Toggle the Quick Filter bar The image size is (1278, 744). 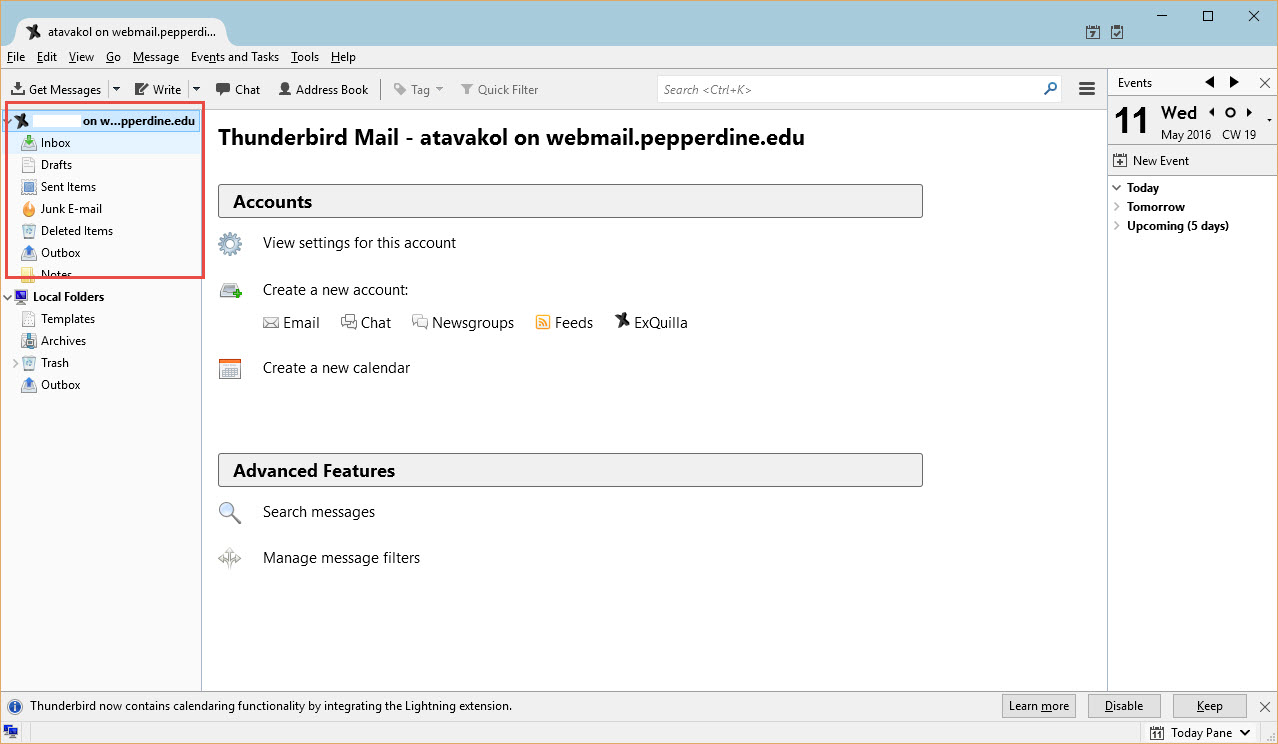[499, 89]
